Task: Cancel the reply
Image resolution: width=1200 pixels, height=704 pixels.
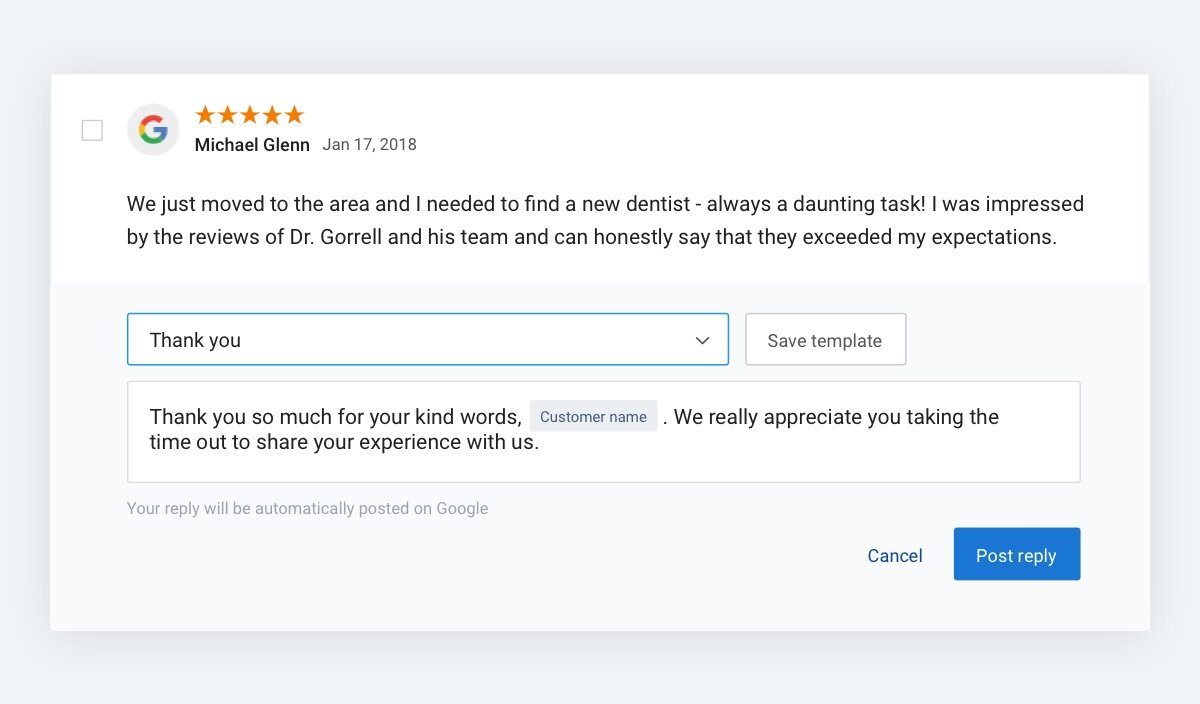Action: coord(895,555)
